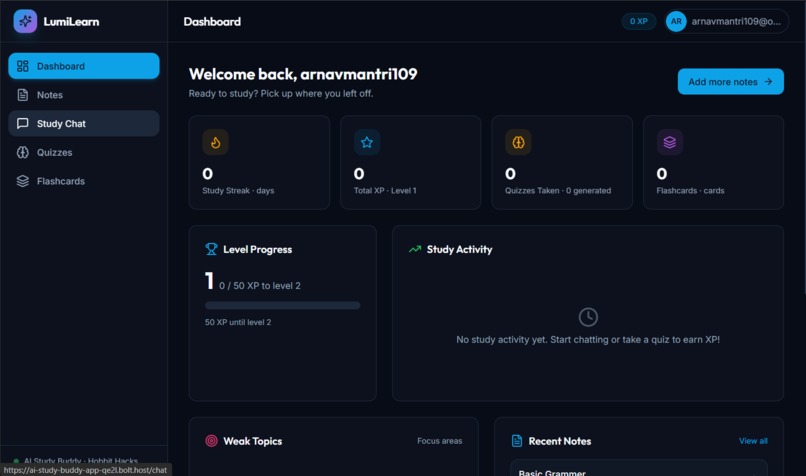Click the Weak Topics target icon
Screen dimensions: 806x476
tap(211, 441)
